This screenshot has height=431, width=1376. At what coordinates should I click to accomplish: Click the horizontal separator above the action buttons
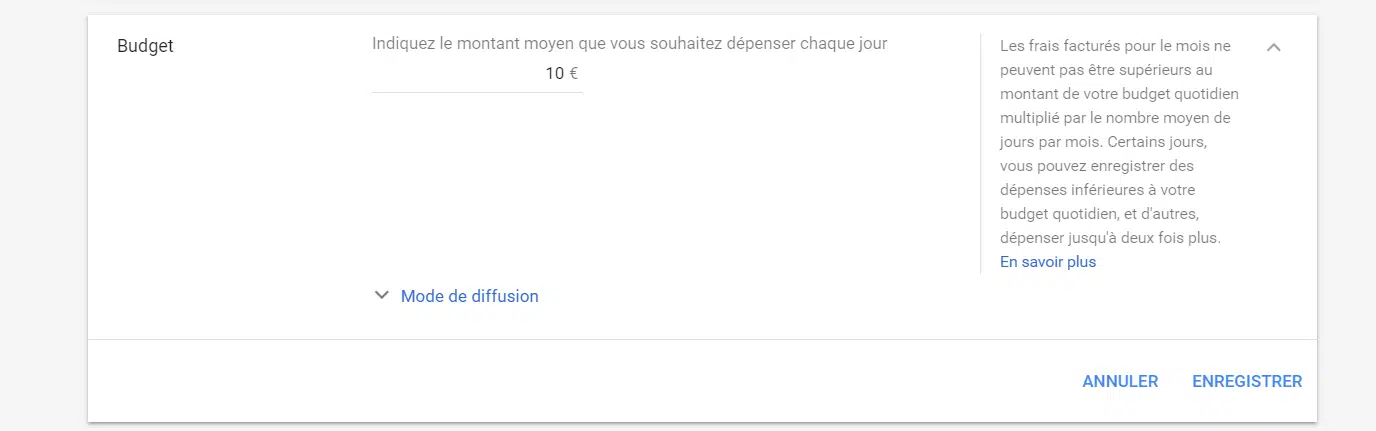702,340
